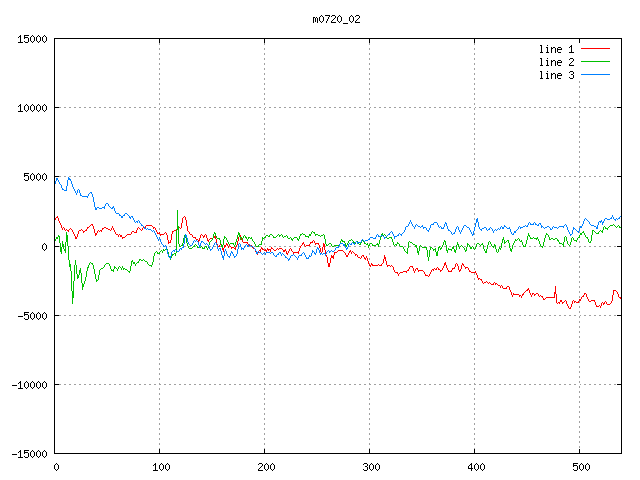Screen dimensions: 640x480
Task: Click the 100 x-axis label
Action: pos(161,467)
